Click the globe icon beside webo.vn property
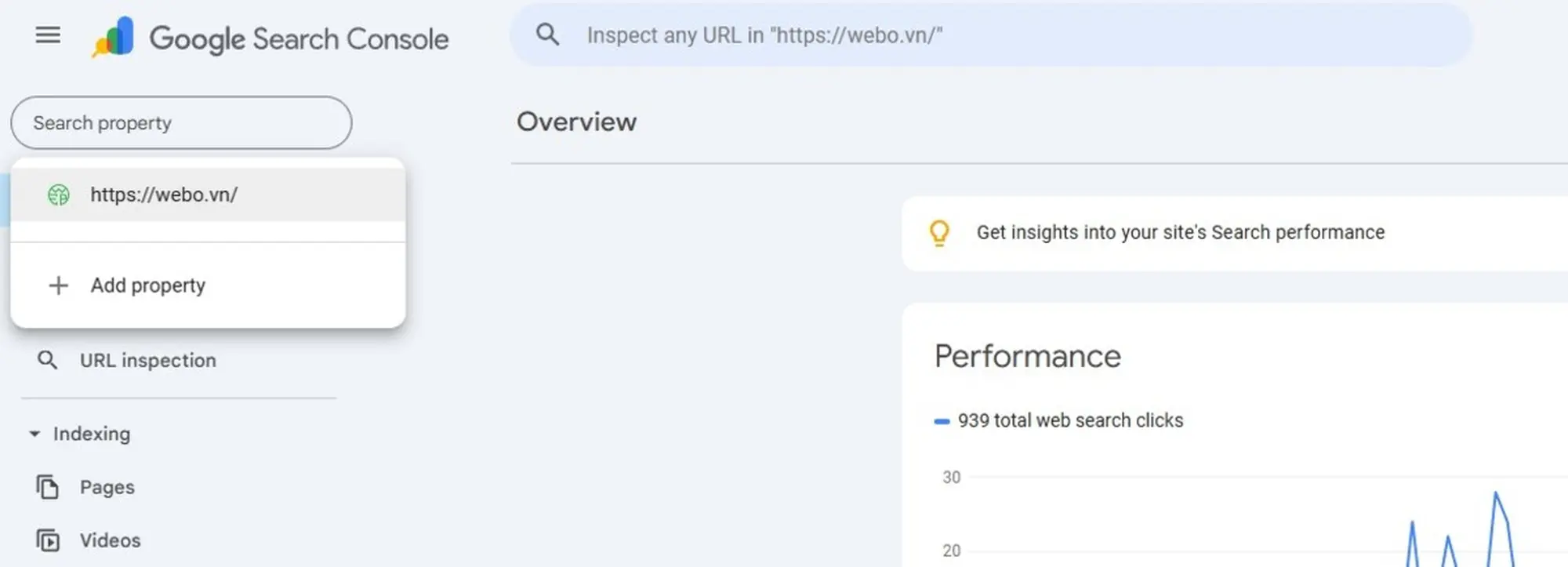This screenshot has width=1568, height=567. click(59, 194)
